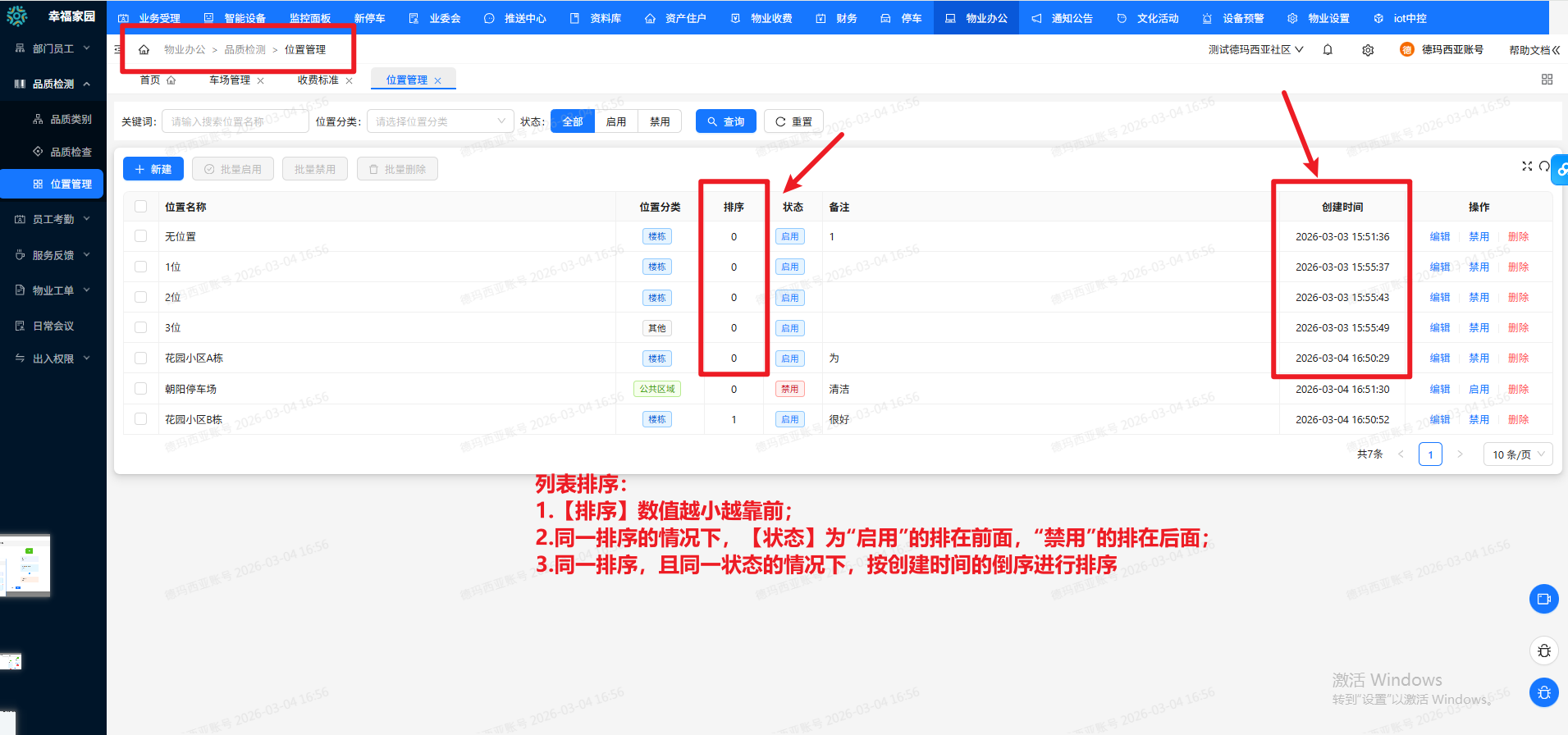Select the 禁用 status filter
Viewport: 1568px width, 735px height.
coord(660,121)
